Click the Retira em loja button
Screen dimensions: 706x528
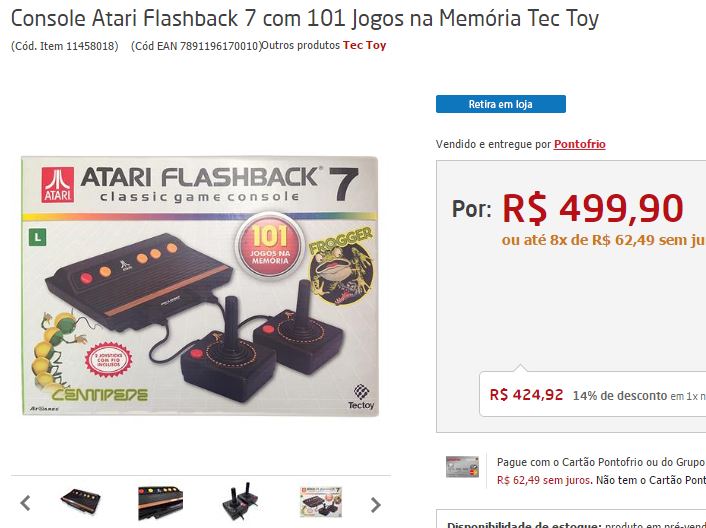pos(501,104)
